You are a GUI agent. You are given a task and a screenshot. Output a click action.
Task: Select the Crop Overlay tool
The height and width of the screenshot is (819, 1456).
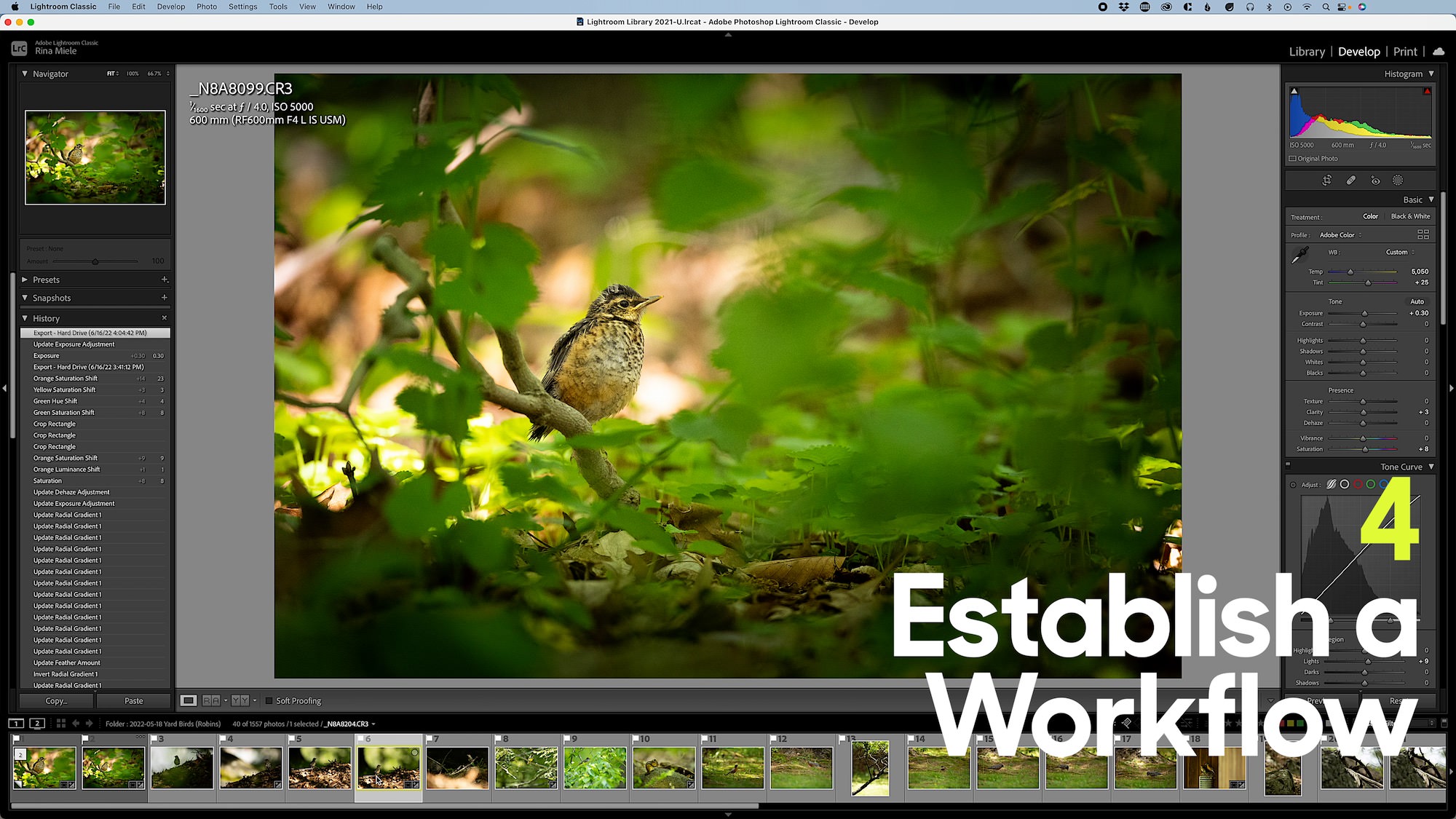[1327, 181]
